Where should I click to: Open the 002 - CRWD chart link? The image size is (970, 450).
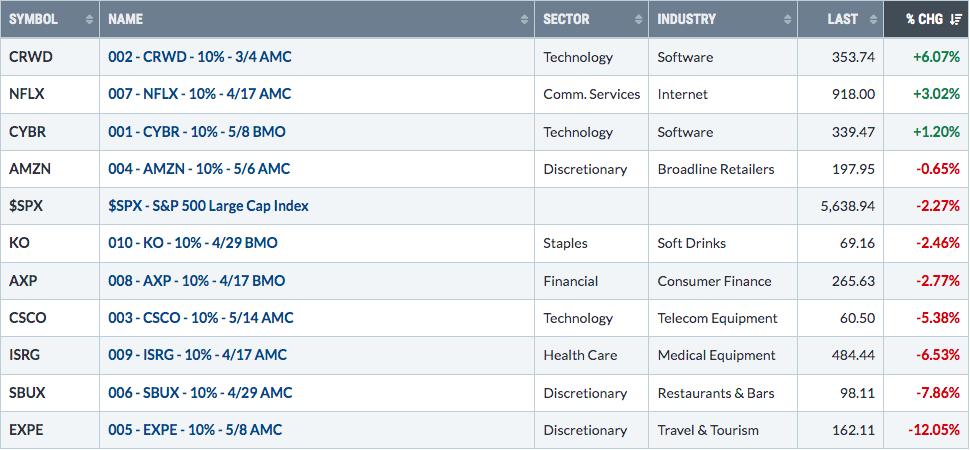coord(199,57)
